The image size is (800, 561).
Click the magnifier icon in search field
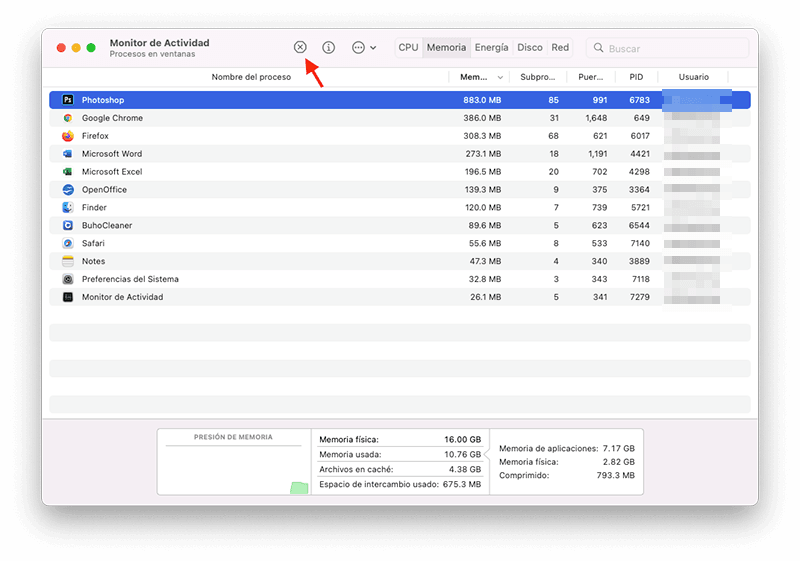coord(598,48)
